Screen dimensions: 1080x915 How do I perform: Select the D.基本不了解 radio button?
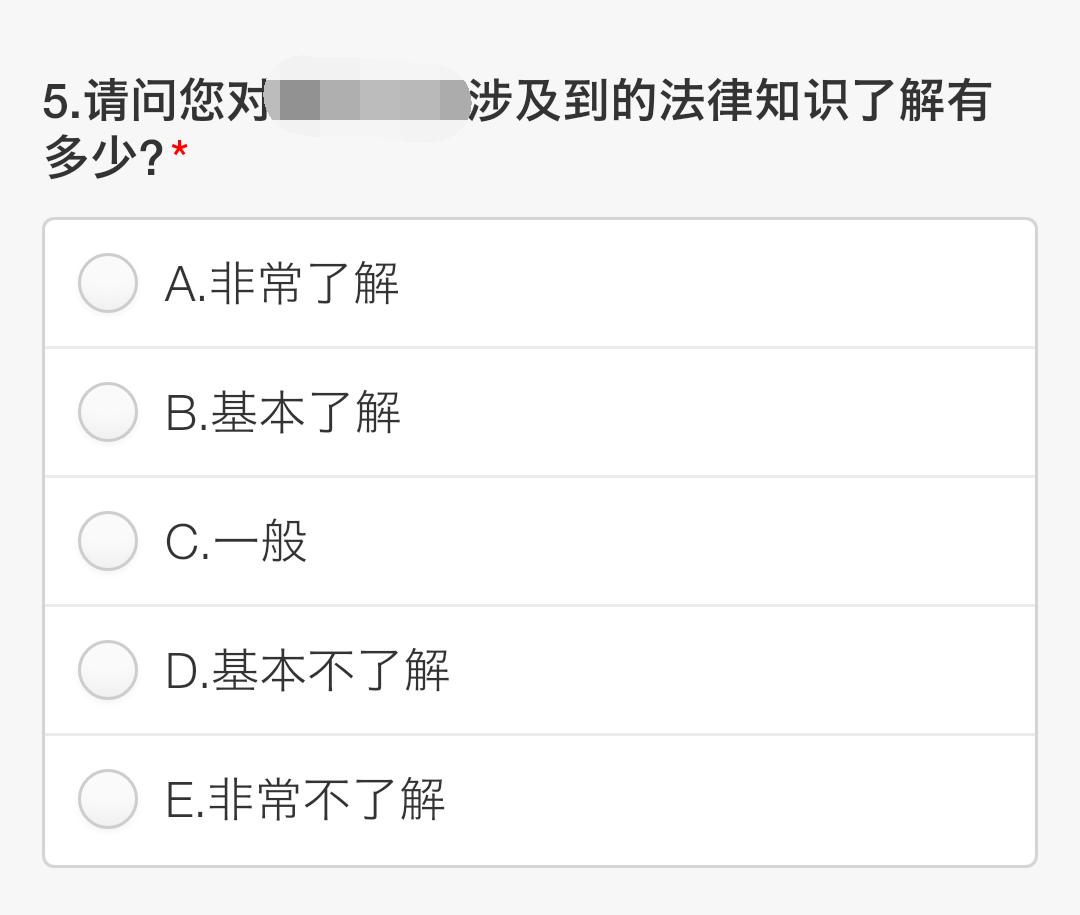point(107,670)
